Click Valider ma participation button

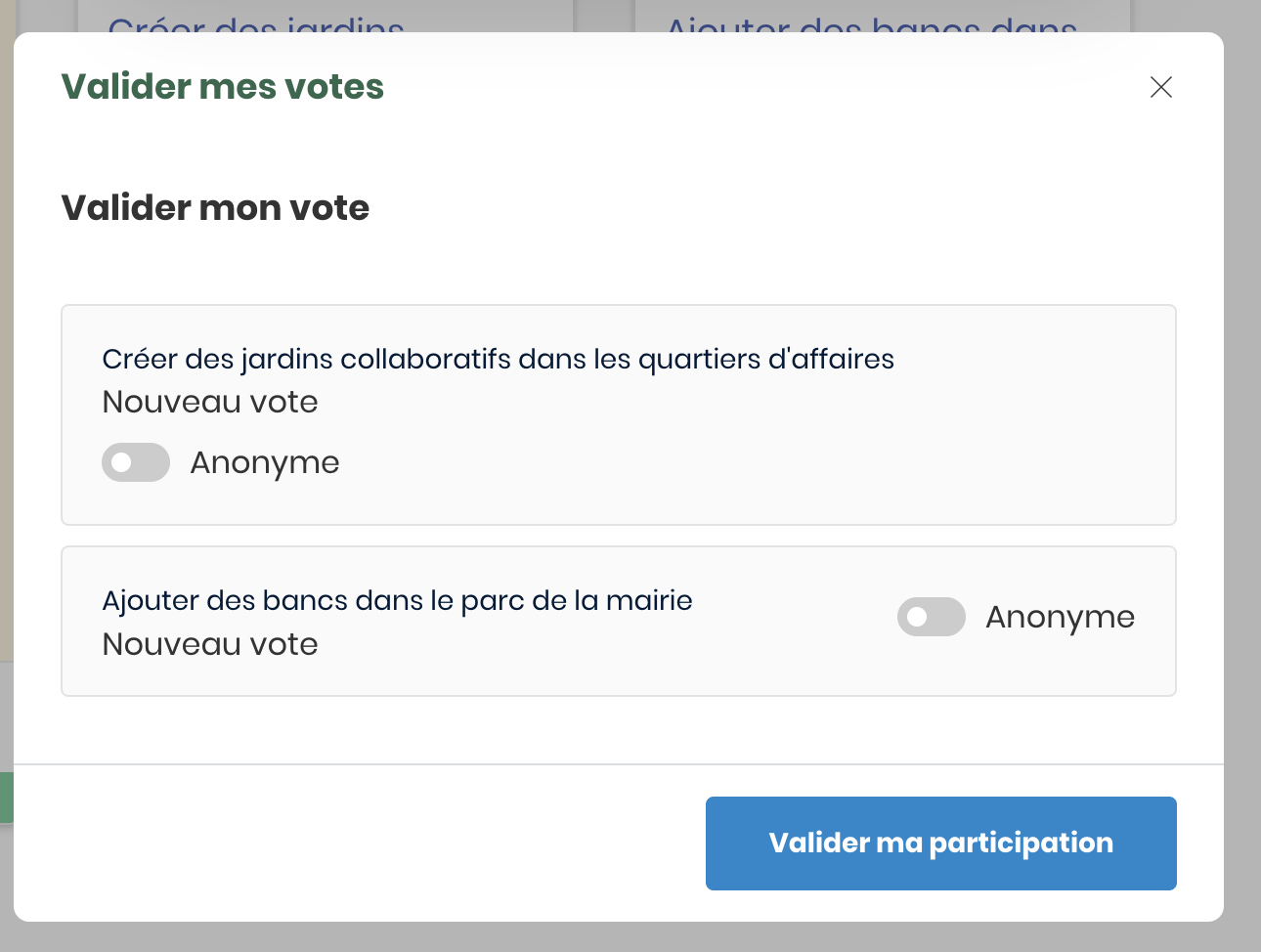coord(940,843)
